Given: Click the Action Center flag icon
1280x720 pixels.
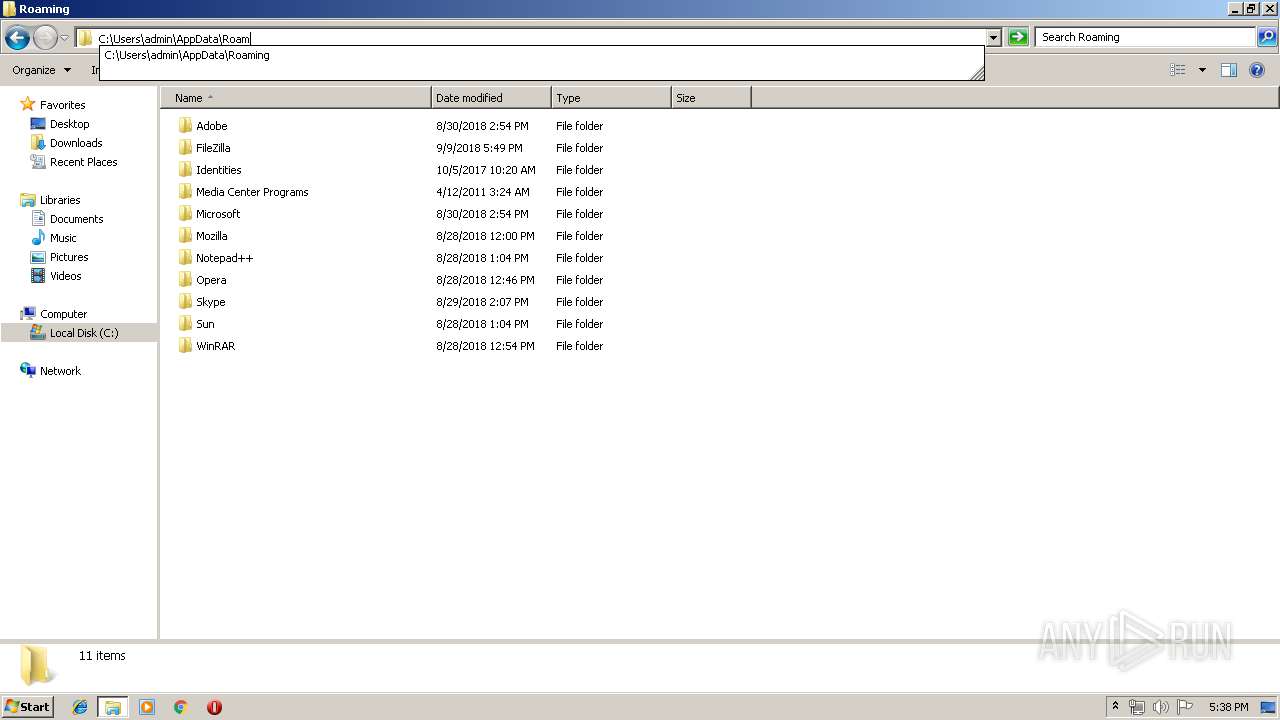Looking at the screenshot, I should [x=1184, y=707].
